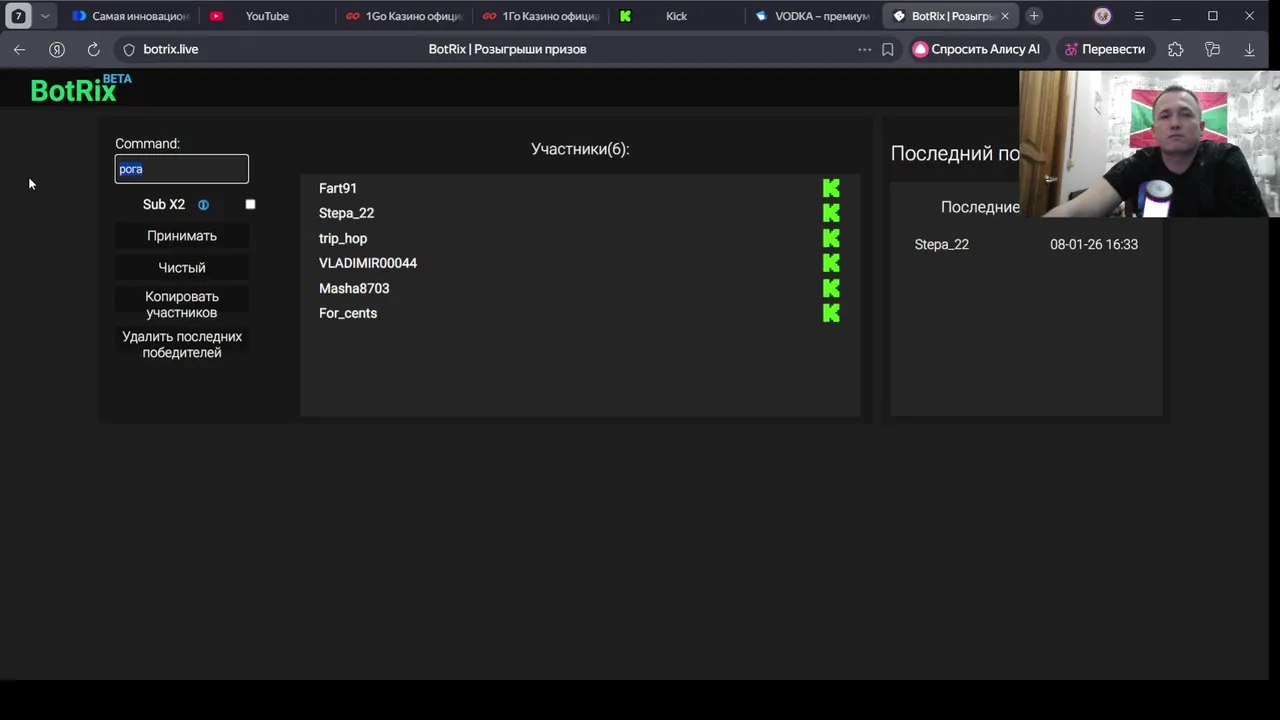Toggle the Sub X2 checkbox
Screen dimensions: 1280x720
coord(250,204)
